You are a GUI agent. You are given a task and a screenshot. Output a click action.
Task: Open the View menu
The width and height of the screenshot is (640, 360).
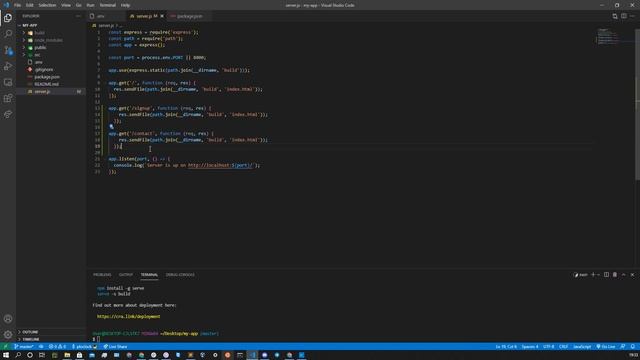[x=66, y=5]
